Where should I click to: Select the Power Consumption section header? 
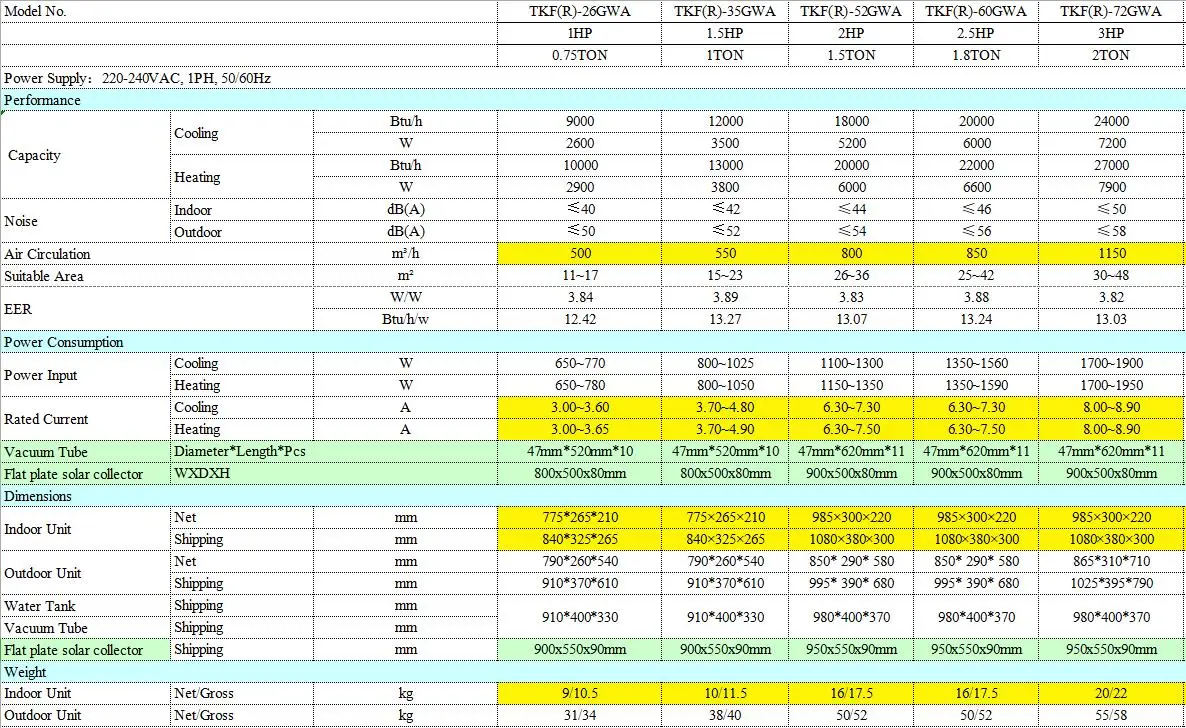(x=64, y=342)
